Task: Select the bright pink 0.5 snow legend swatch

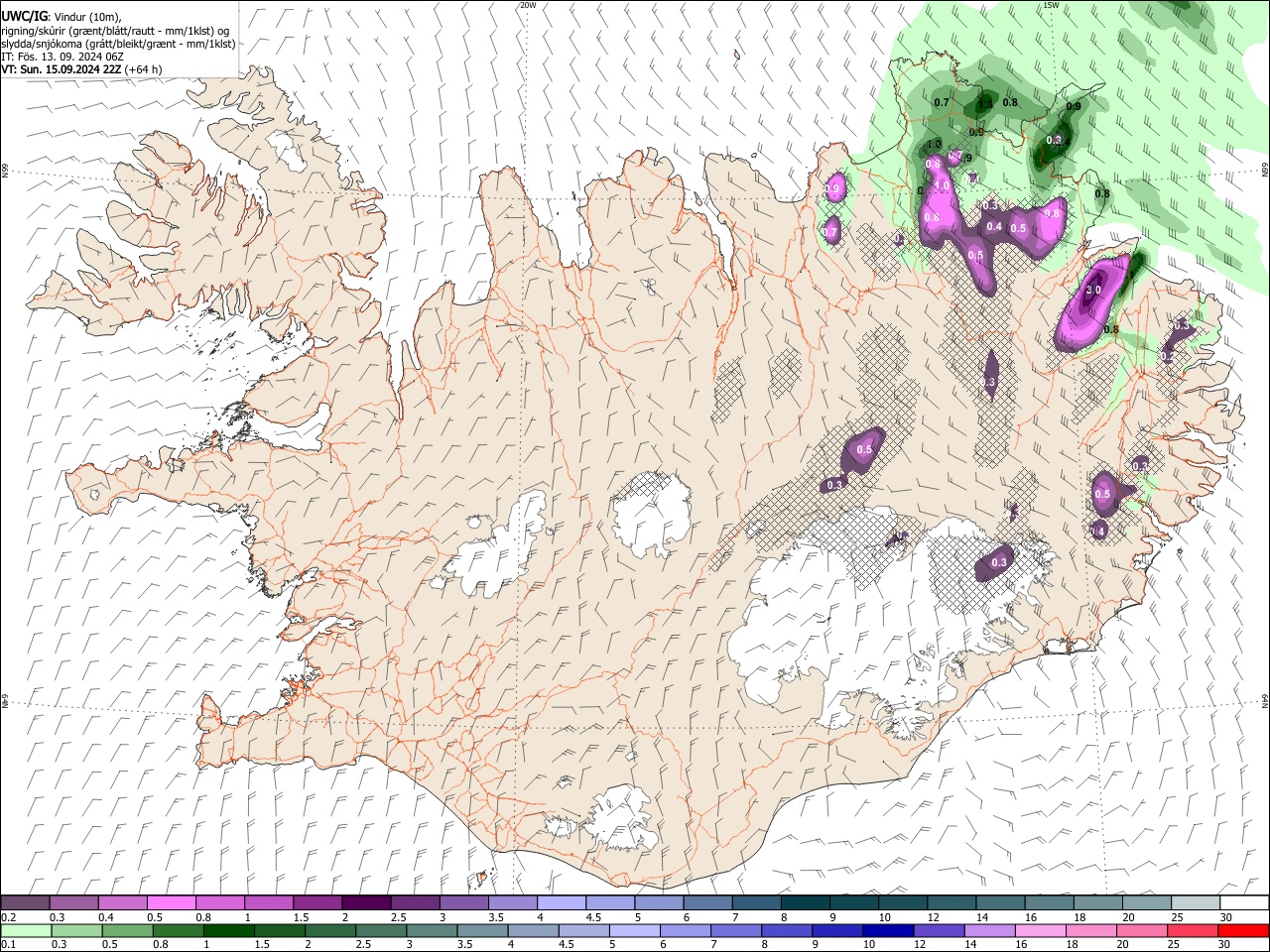Action: [x=172, y=903]
